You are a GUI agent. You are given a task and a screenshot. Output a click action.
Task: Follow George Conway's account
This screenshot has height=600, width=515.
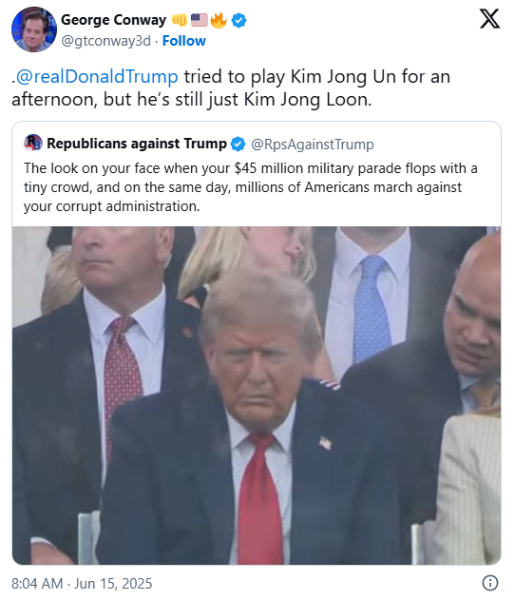tap(184, 41)
